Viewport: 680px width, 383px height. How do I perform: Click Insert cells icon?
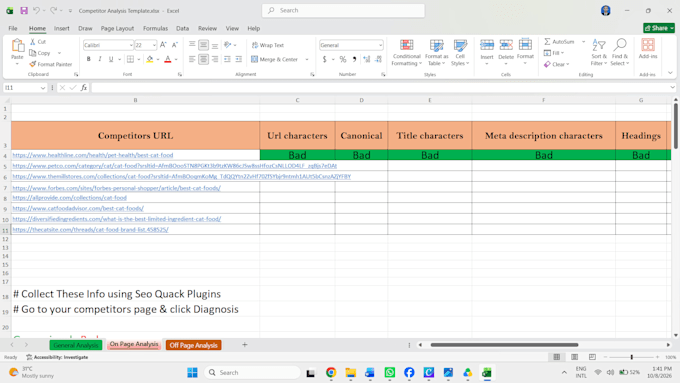tap(487, 45)
